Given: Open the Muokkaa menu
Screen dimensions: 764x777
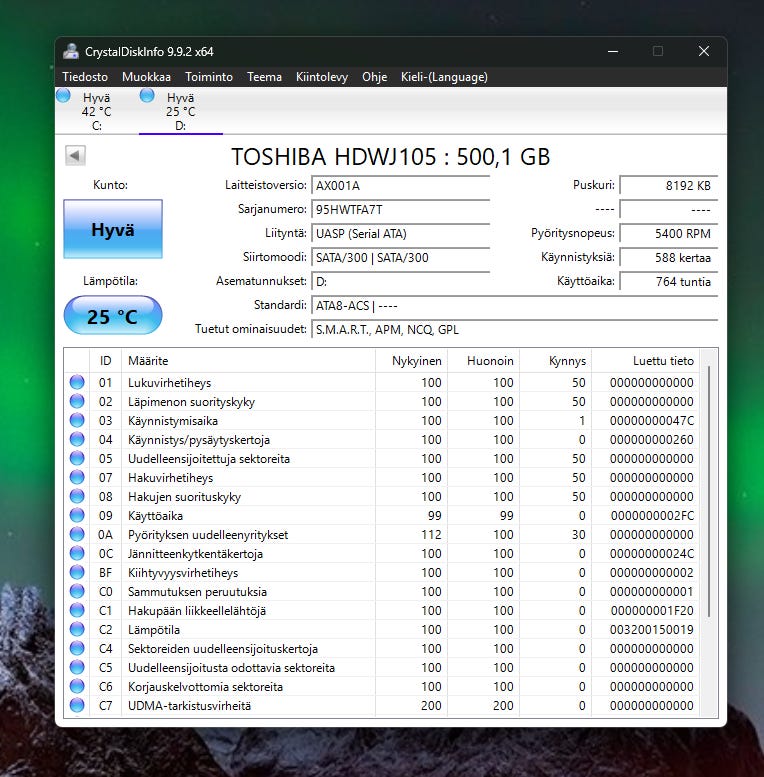Looking at the screenshot, I should tap(146, 77).
